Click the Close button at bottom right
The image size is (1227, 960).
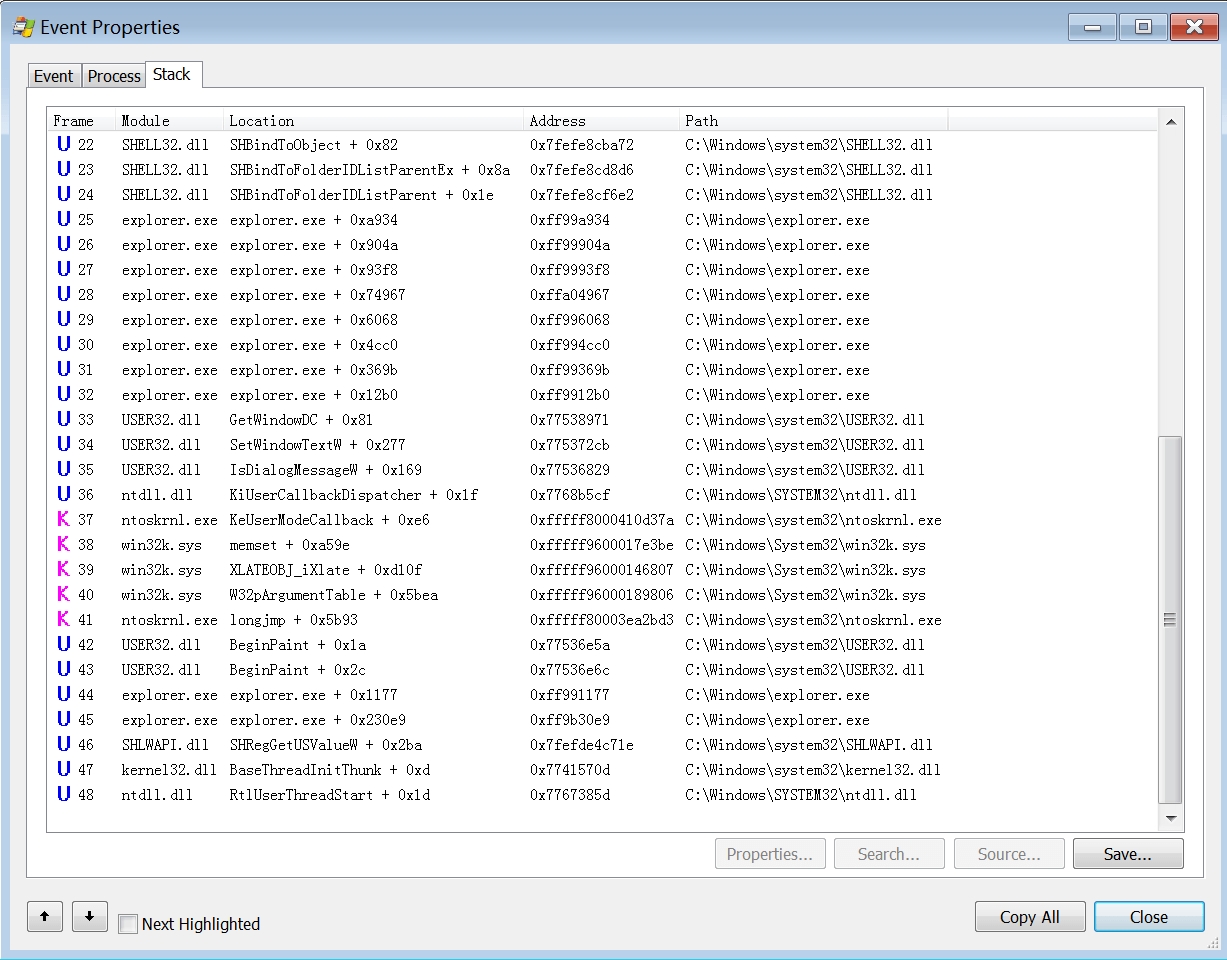[x=1148, y=917]
